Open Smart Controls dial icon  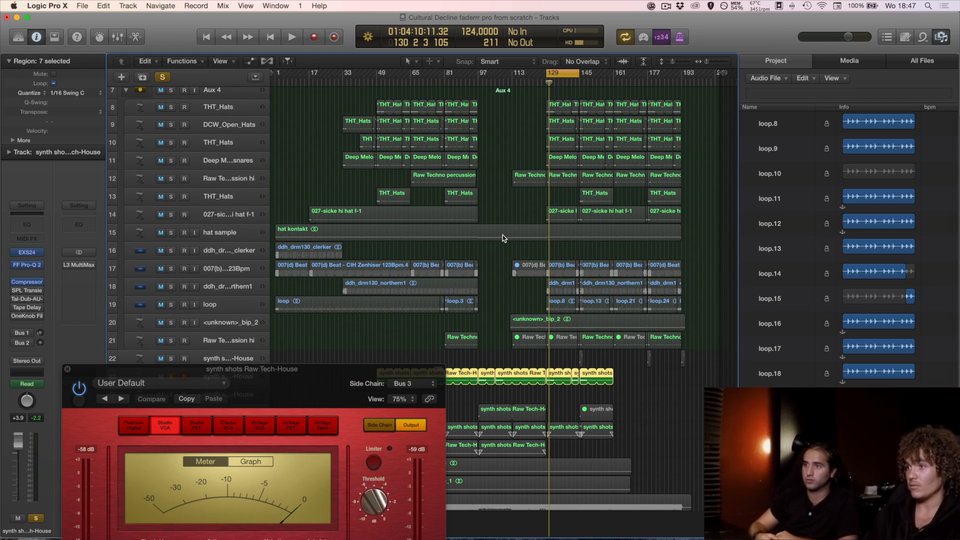pyautogui.click(x=99, y=37)
